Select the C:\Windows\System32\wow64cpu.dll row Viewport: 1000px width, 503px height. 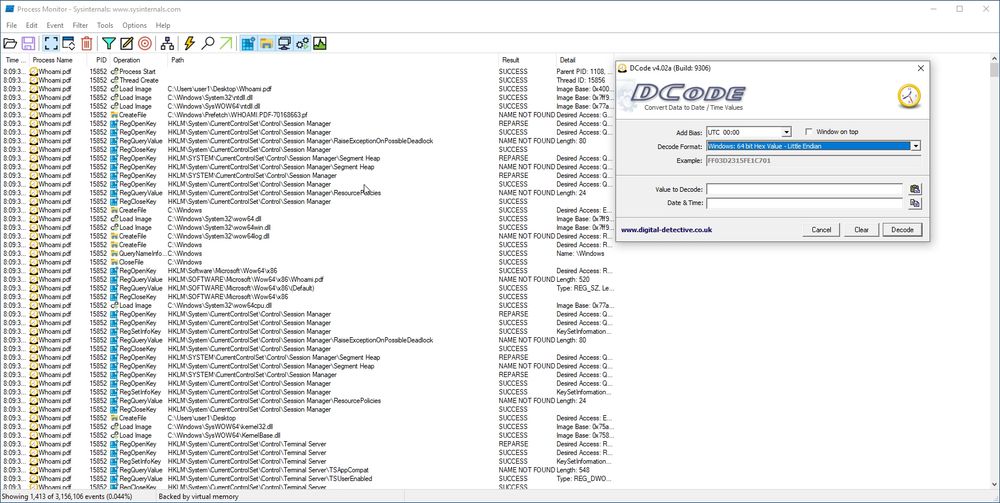(x=308, y=305)
